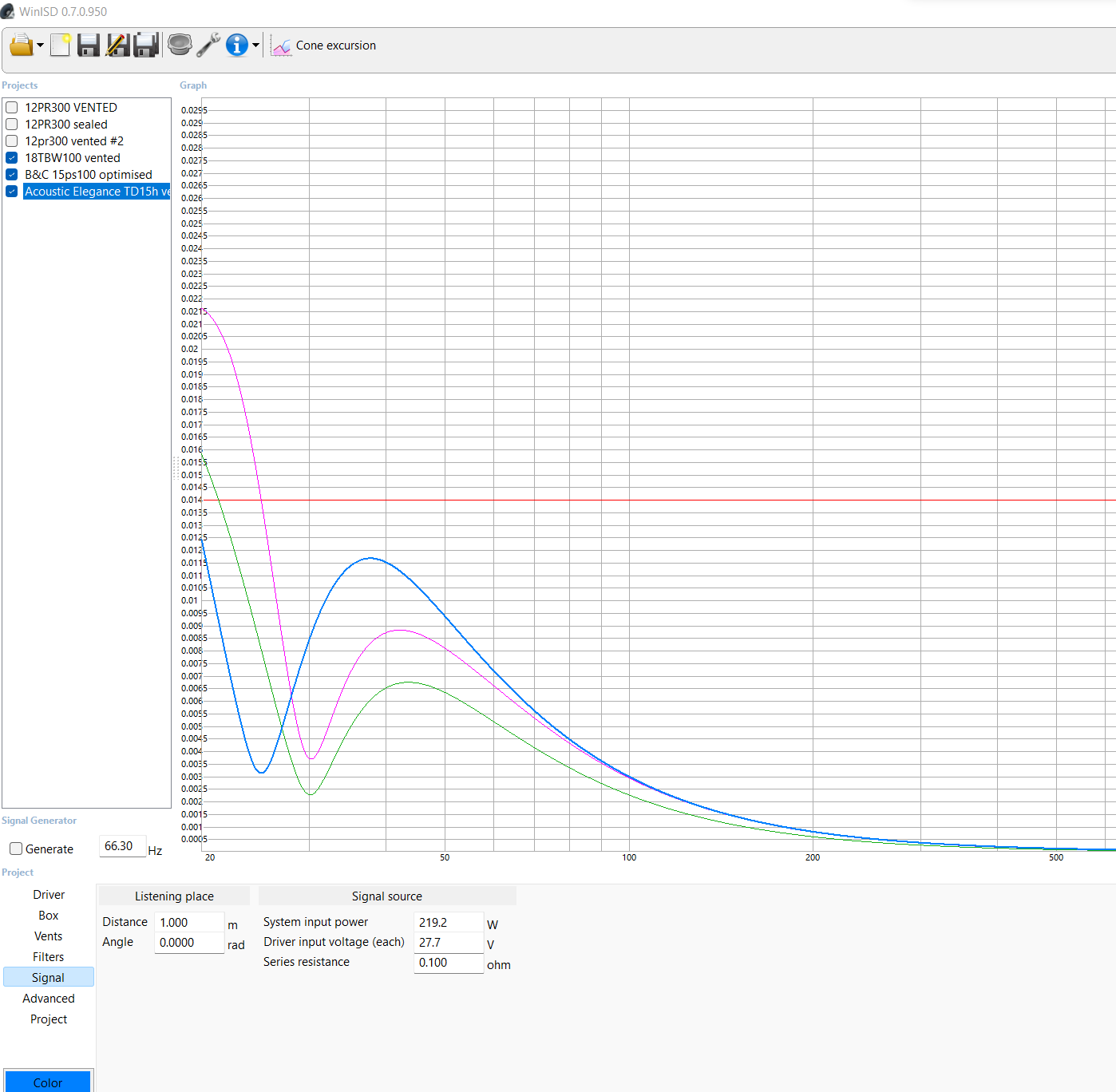Select the Acoustic Elegance TD15h project name
Viewport: 1116px width, 1092px height.
coord(97,191)
